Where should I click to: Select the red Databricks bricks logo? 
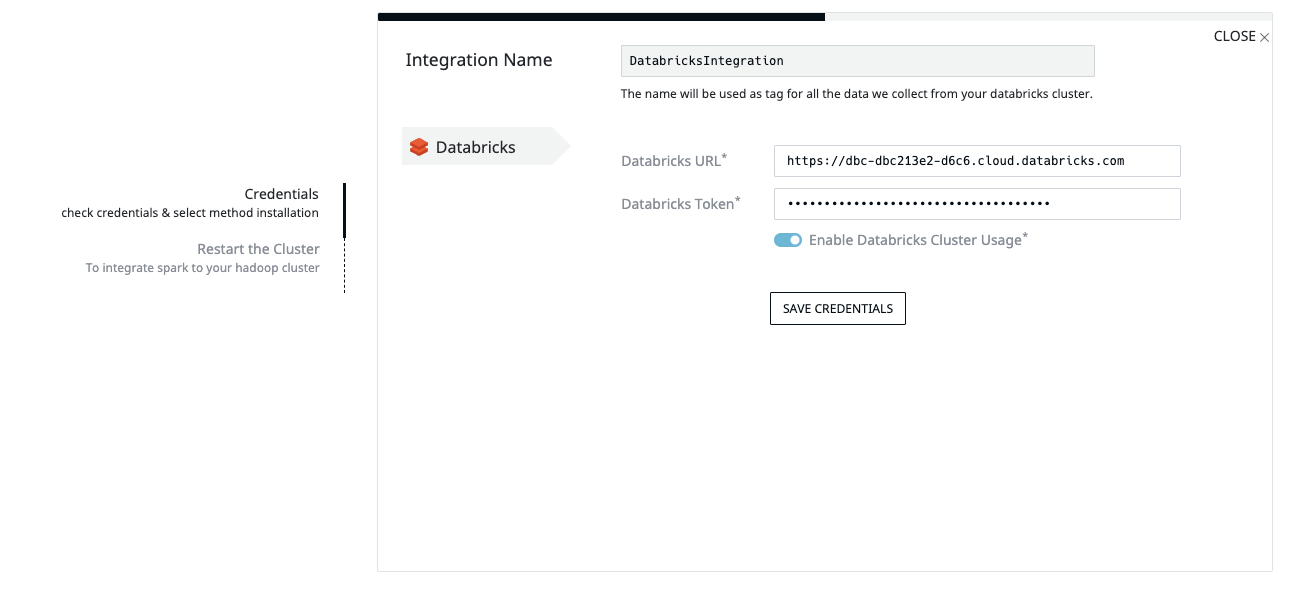(418, 146)
